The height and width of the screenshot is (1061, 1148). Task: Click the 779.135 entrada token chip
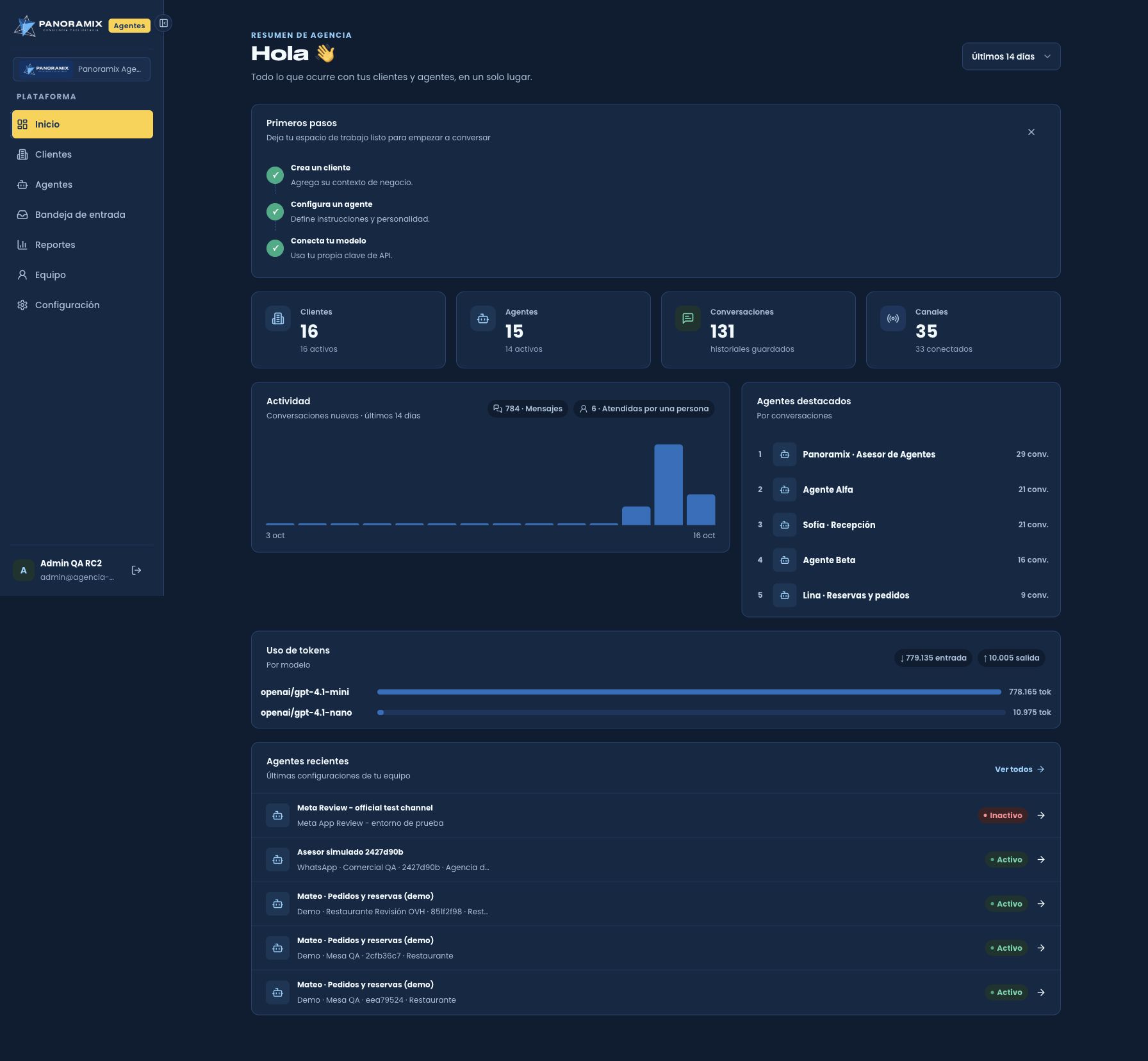[x=933, y=658]
